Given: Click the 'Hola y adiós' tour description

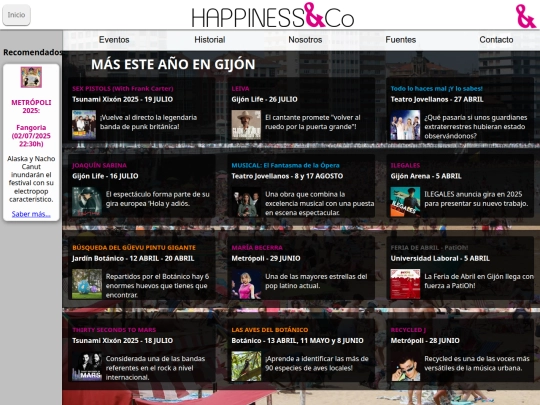Looking at the screenshot, I should (x=157, y=199).
